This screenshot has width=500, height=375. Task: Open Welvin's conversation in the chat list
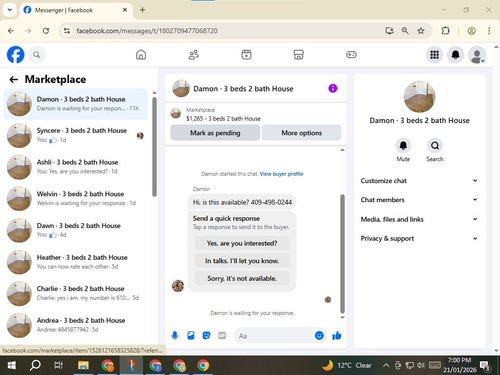[76, 198]
